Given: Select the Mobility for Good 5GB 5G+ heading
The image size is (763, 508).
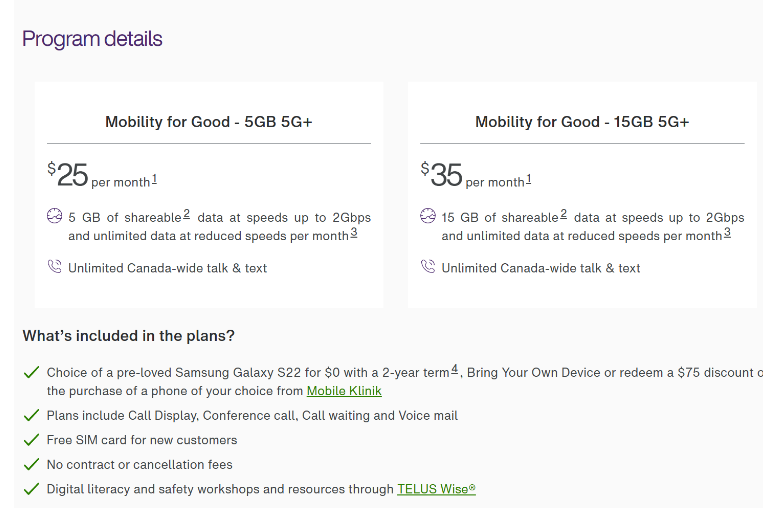Looking at the screenshot, I should pyautogui.click(x=209, y=122).
